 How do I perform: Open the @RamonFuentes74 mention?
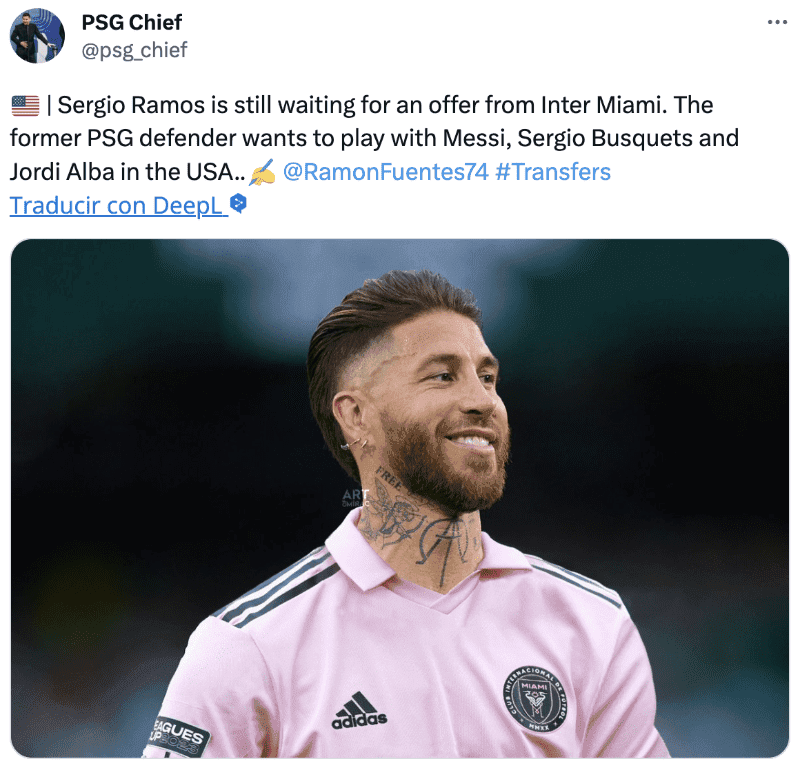pos(386,172)
